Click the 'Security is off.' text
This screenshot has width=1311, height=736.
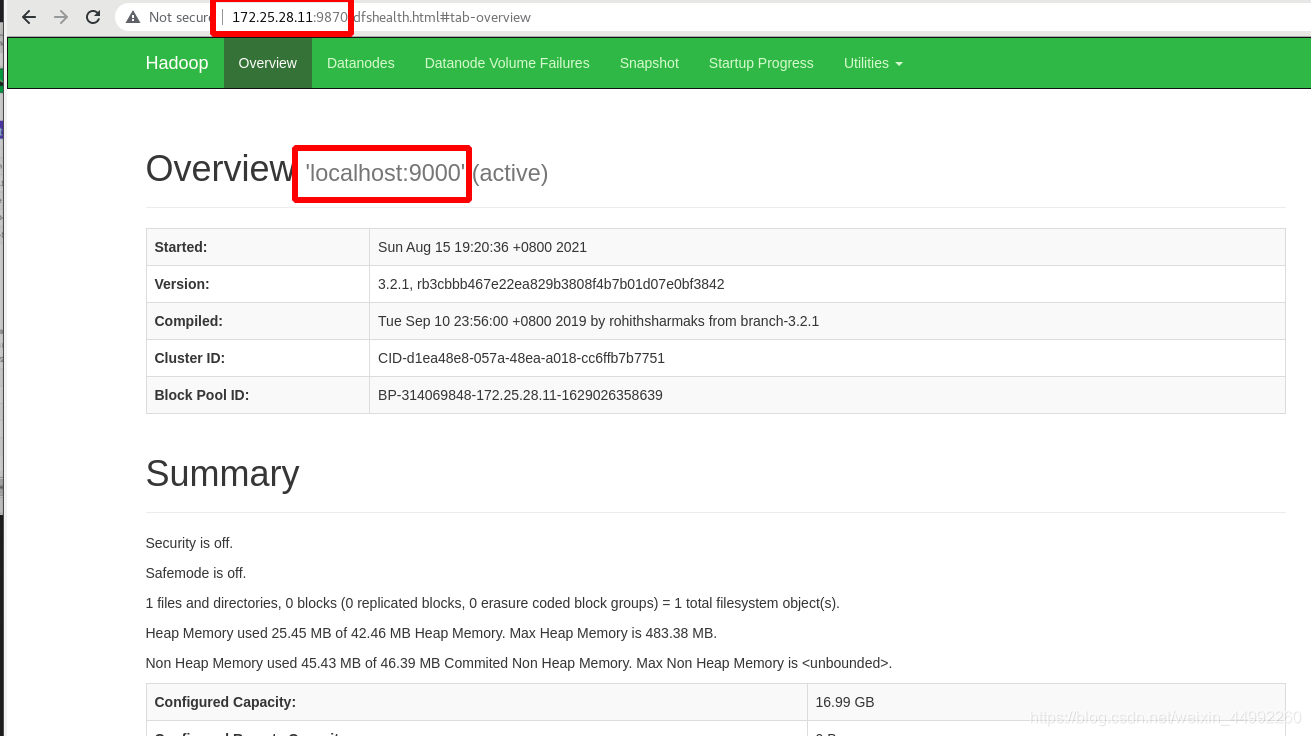(189, 543)
